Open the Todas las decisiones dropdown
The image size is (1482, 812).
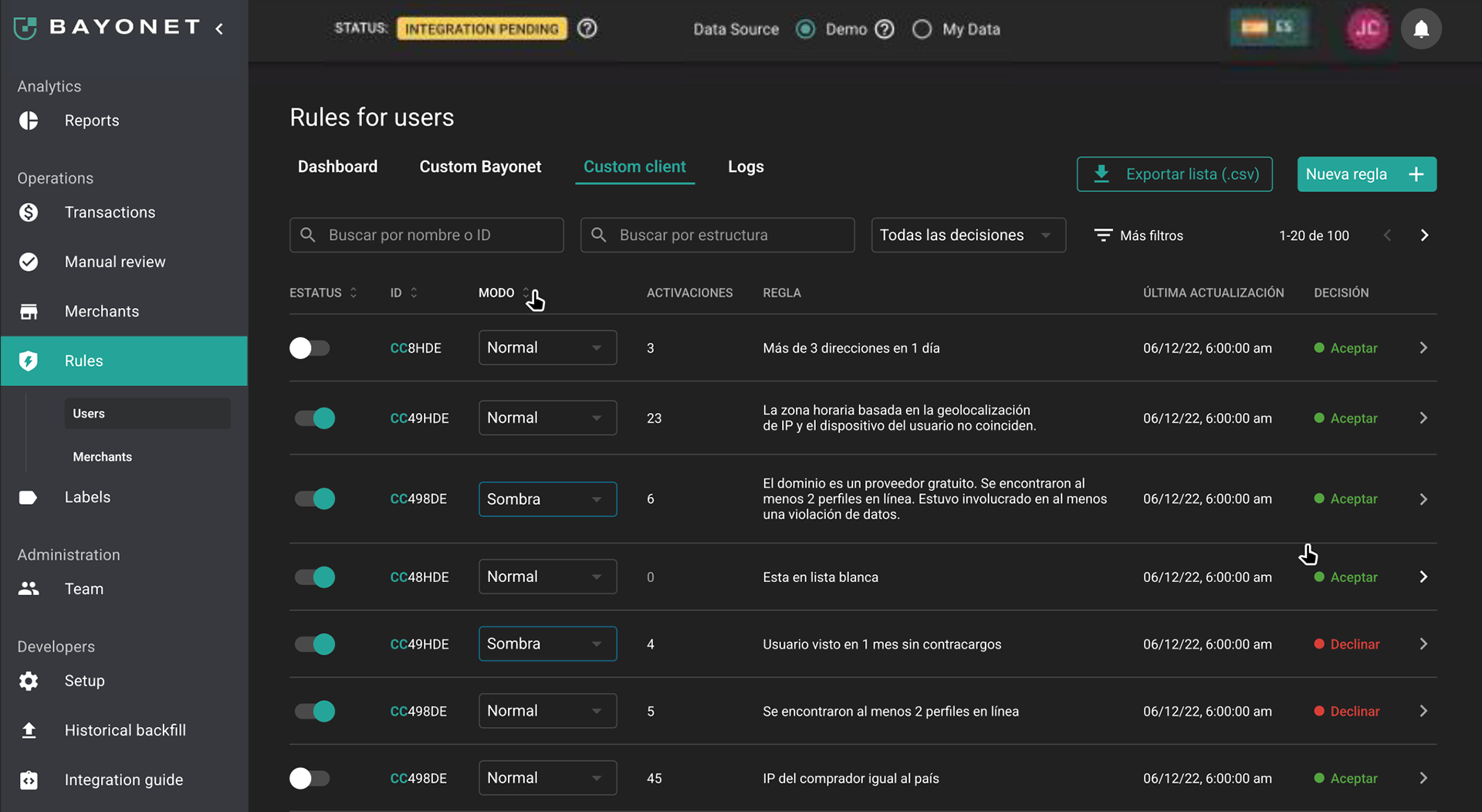968,235
